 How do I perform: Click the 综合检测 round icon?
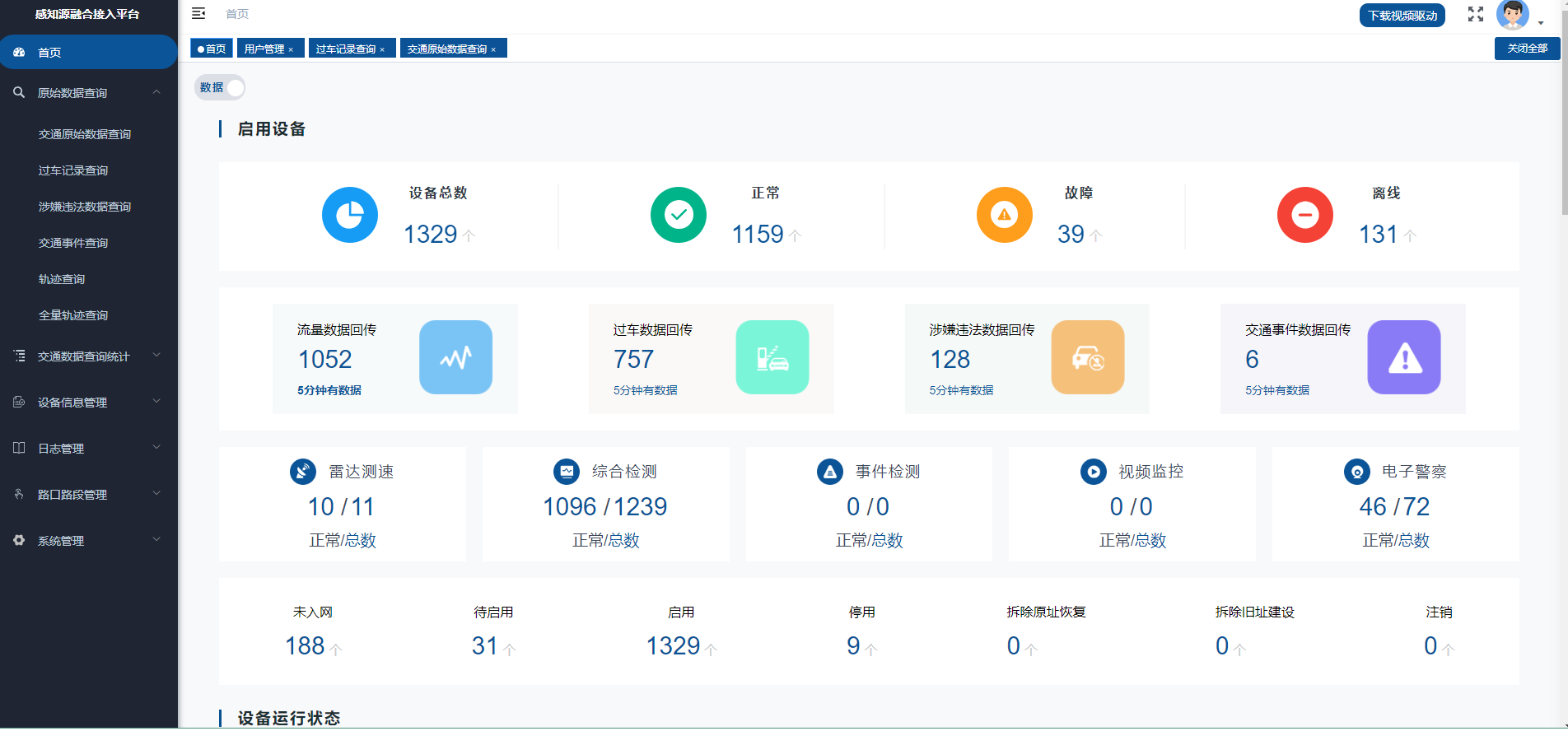pos(567,472)
